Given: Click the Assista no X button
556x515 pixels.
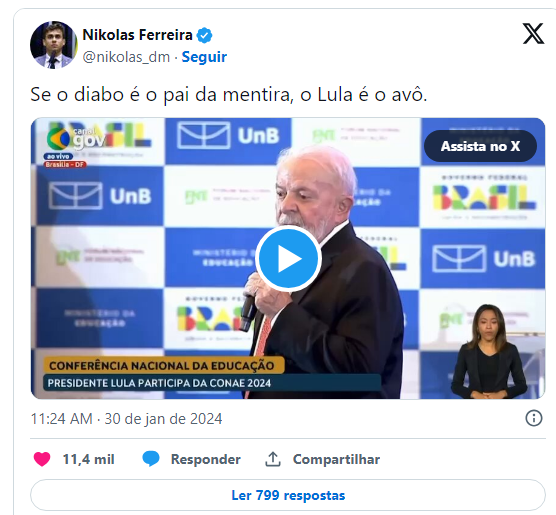Looking at the screenshot, I should click(x=480, y=146).
